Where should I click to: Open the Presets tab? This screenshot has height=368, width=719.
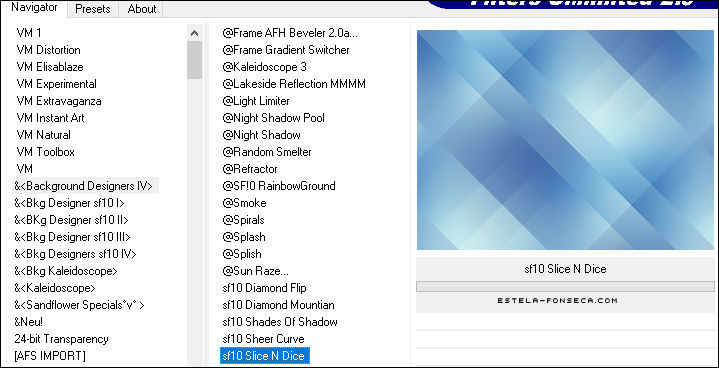(x=93, y=9)
